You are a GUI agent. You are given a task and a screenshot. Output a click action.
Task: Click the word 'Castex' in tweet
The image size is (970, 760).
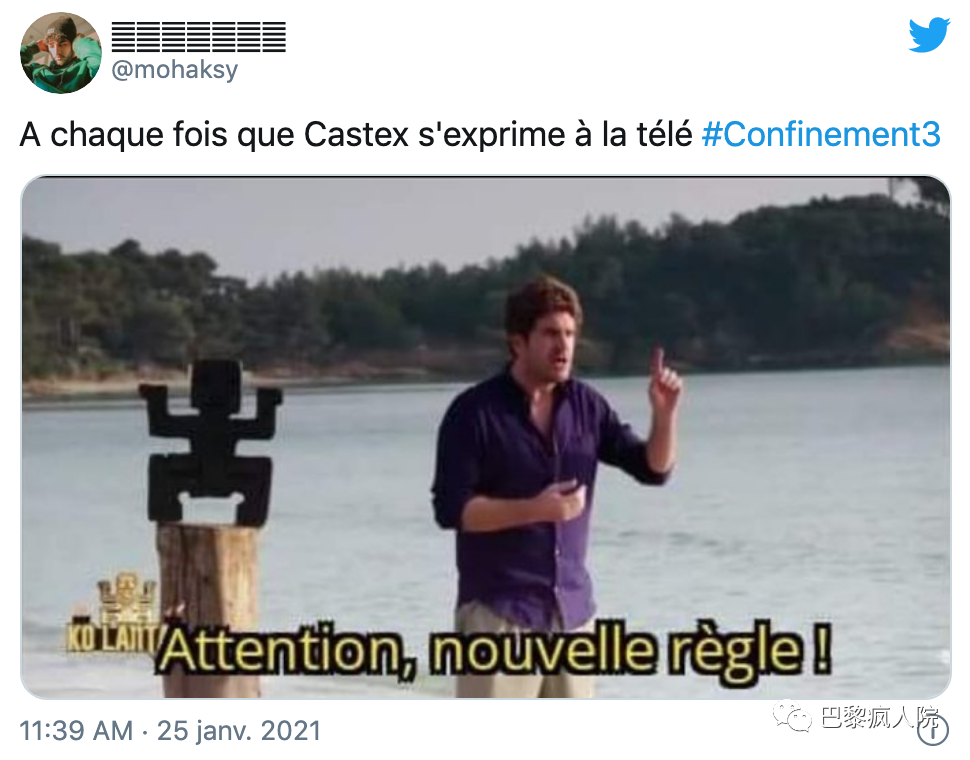(x=356, y=134)
